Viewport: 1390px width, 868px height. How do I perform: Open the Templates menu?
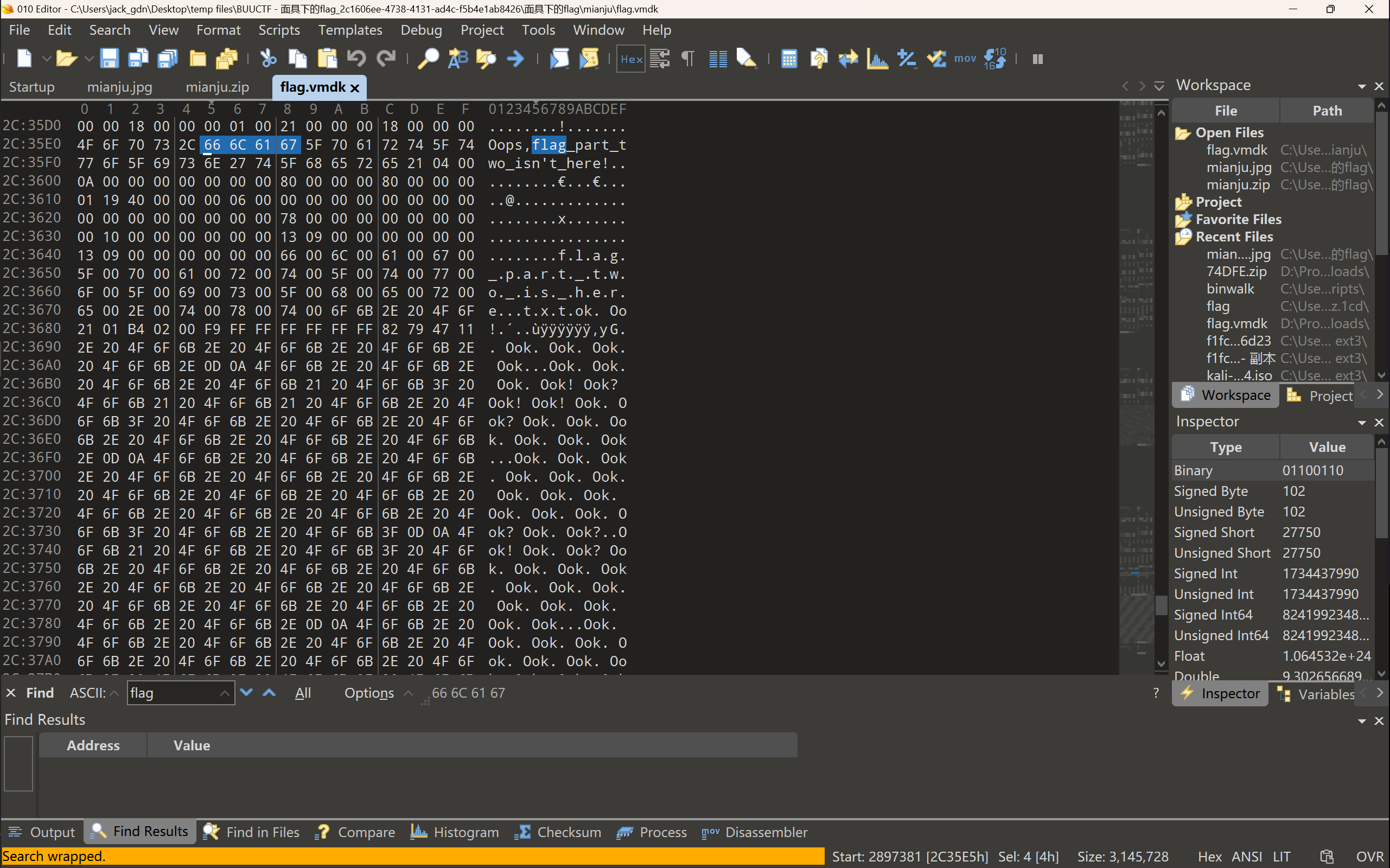(x=349, y=30)
